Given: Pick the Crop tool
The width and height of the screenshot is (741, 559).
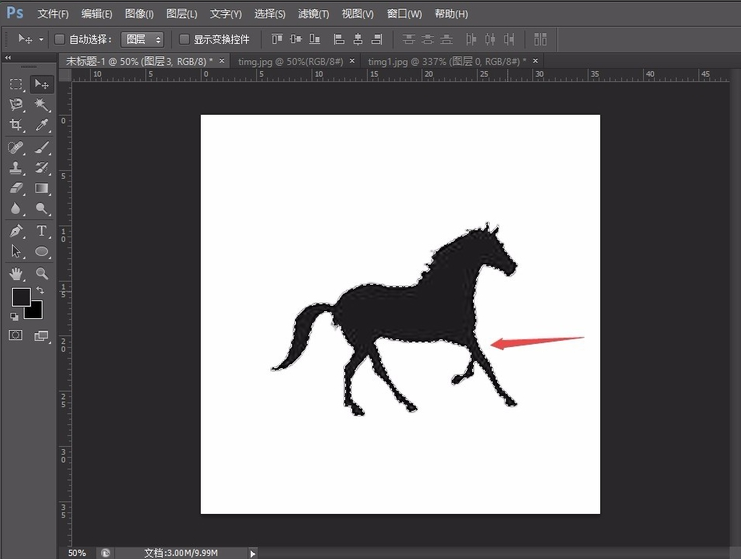Looking at the screenshot, I should click(16, 125).
